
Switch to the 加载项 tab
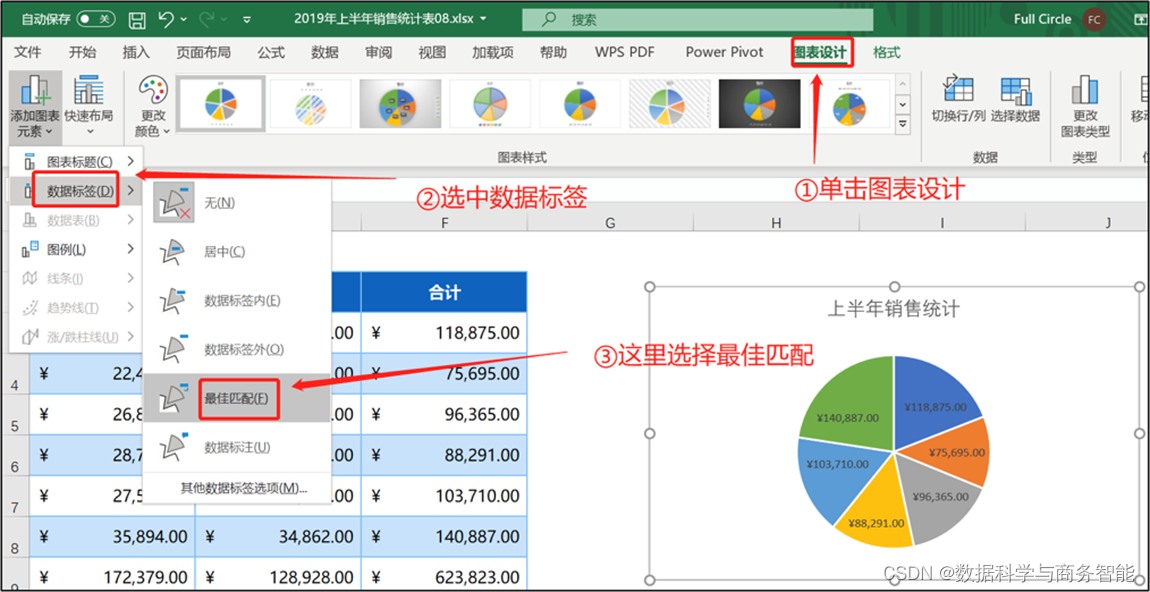493,52
